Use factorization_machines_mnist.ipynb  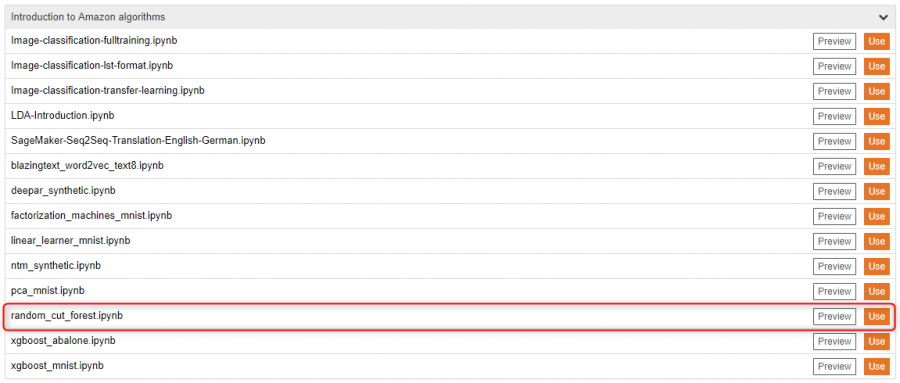click(876, 216)
